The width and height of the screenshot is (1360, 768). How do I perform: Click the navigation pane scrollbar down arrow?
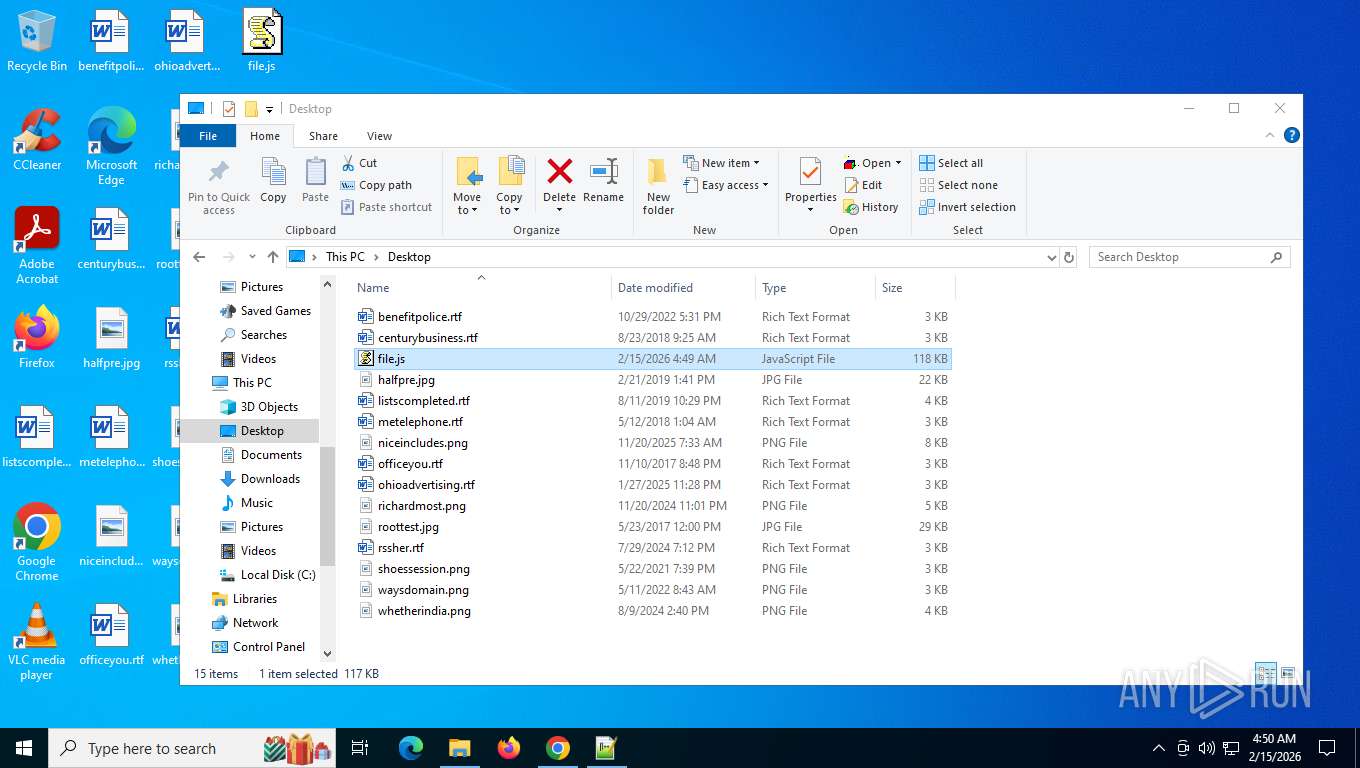[x=327, y=654]
